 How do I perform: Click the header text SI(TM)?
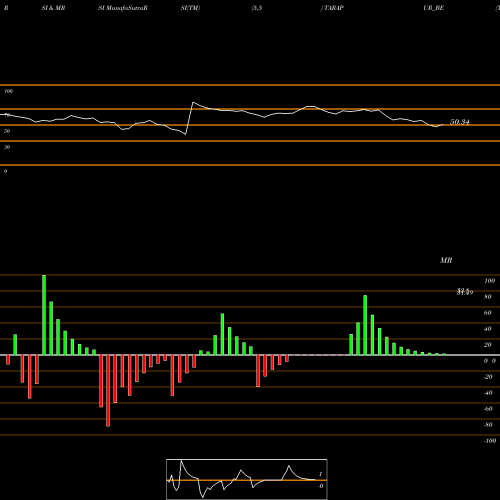[190, 8]
